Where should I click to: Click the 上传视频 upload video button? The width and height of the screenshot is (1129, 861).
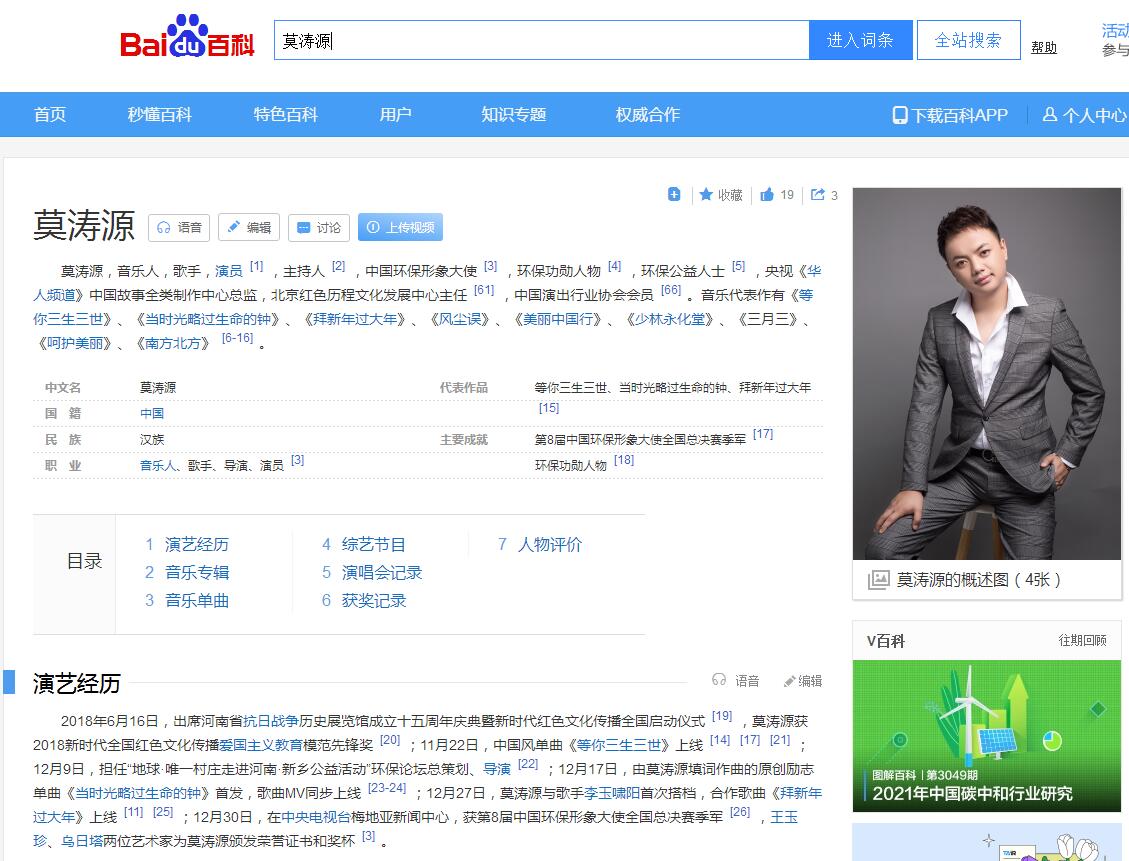(400, 228)
